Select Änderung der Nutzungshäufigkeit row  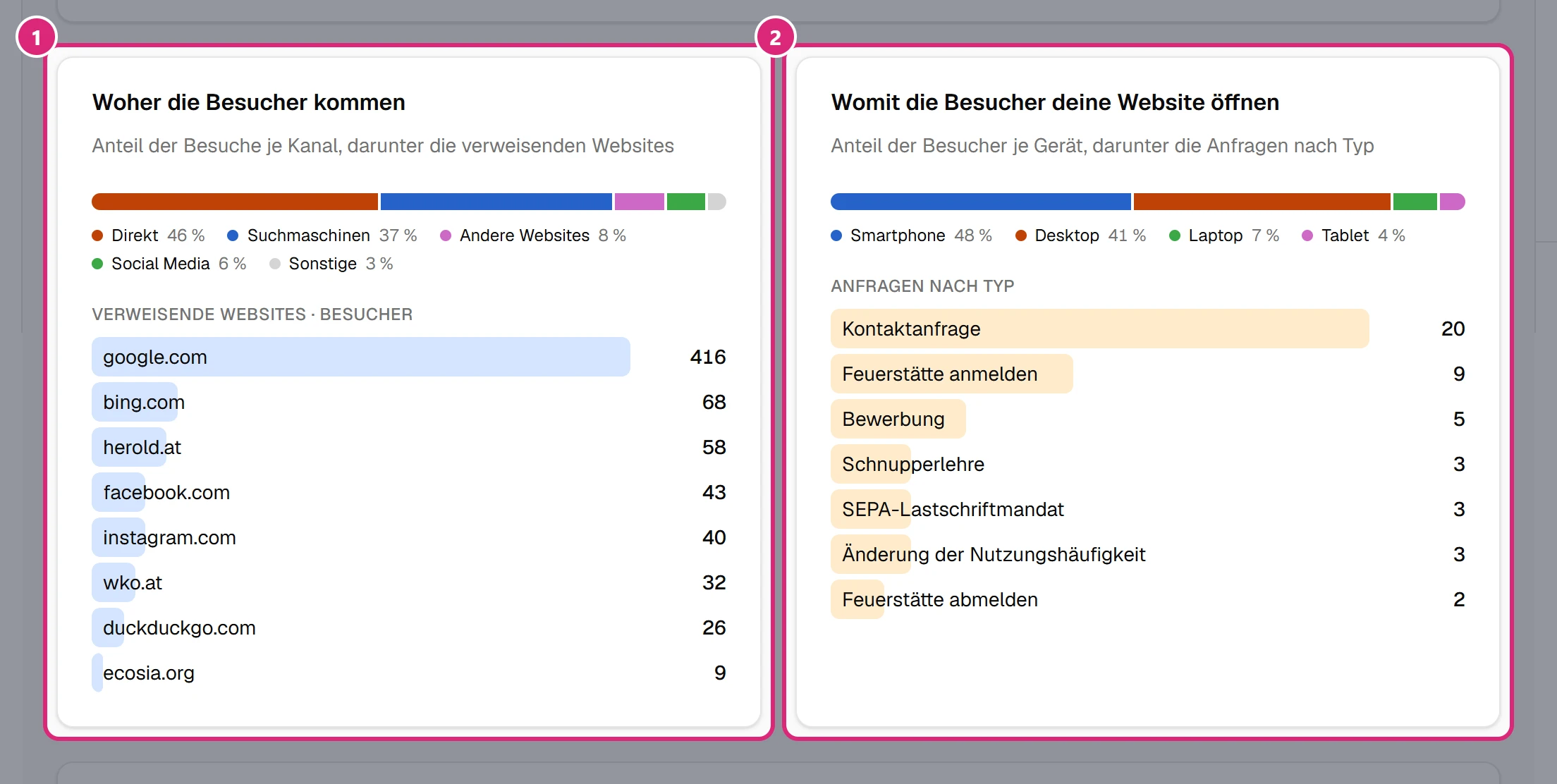[x=1148, y=554]
